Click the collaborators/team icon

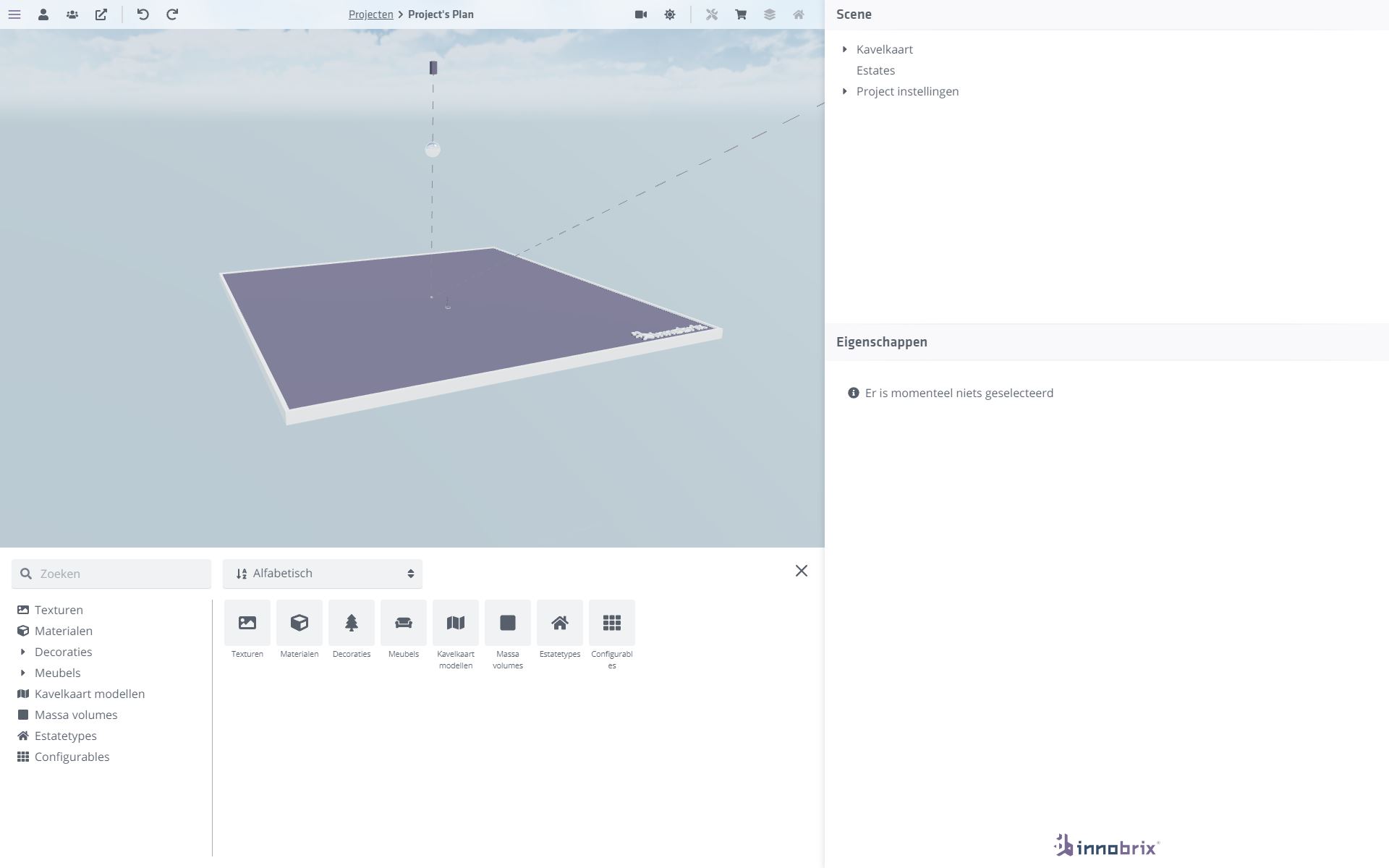[x=72, y=14]
